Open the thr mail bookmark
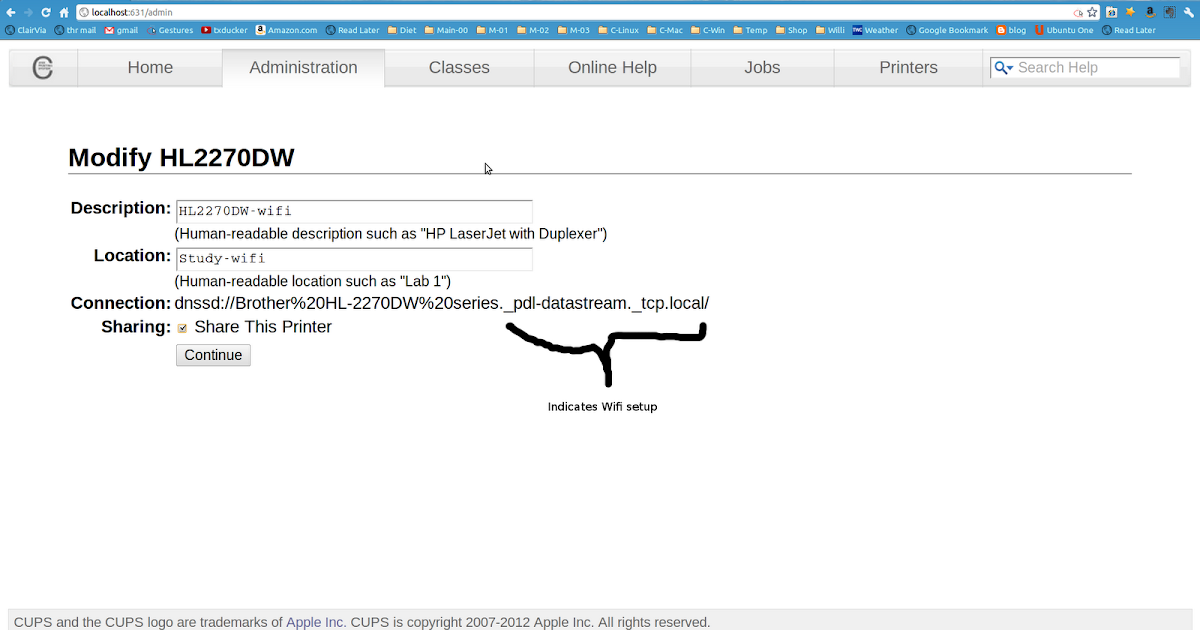This screenshot has width=1200, height=630. pyautogui.click(x=75, y=30)
